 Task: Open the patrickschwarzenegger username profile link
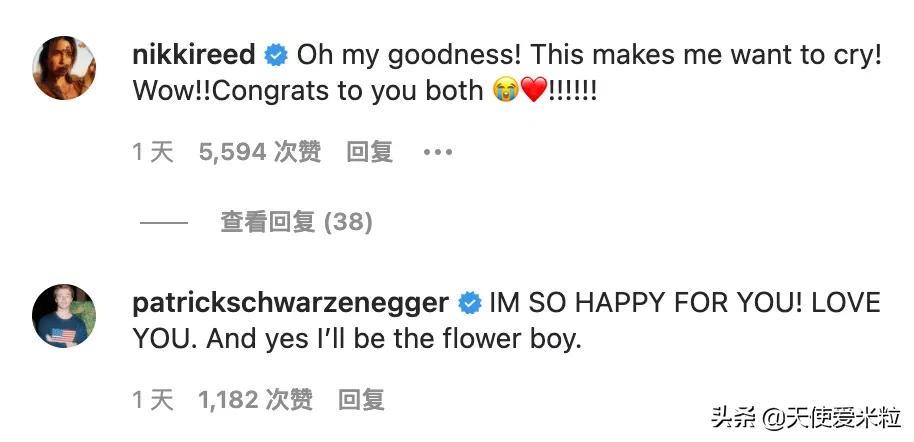pyautogui.click(x=290, y=302)
